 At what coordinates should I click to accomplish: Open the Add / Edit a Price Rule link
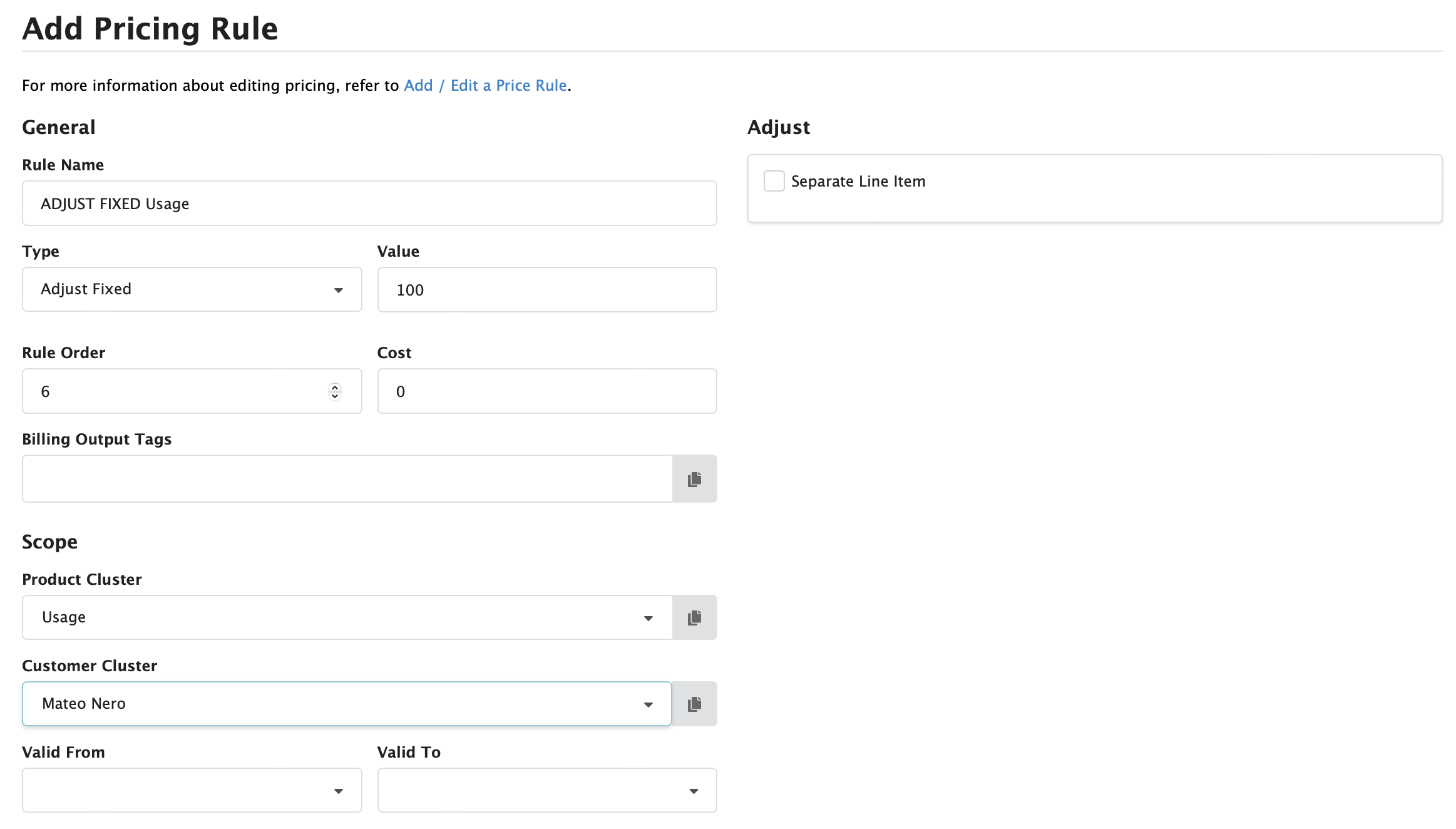pos(485,85)
